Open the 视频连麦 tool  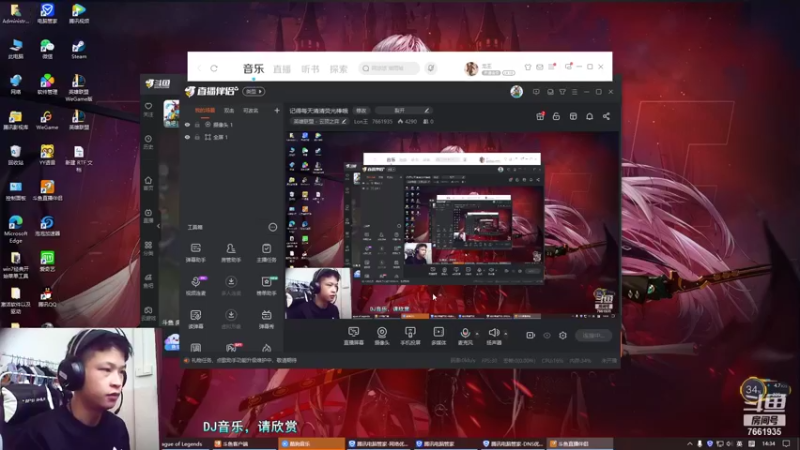195,286
